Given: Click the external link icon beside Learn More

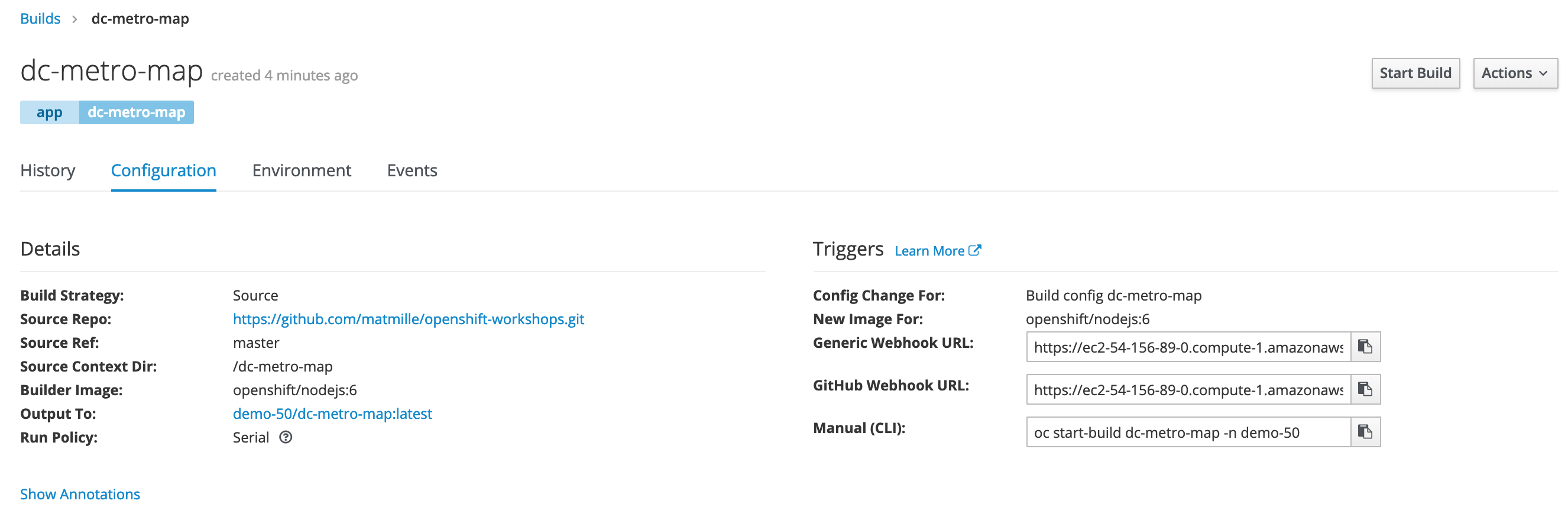Looking at the screenshot, I should tap(974, 250).
